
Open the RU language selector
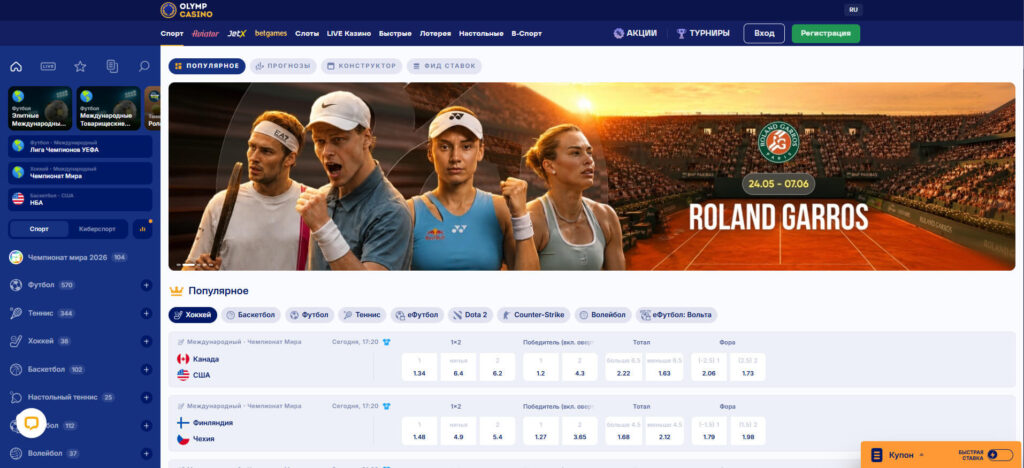click(x=853, y=10)
